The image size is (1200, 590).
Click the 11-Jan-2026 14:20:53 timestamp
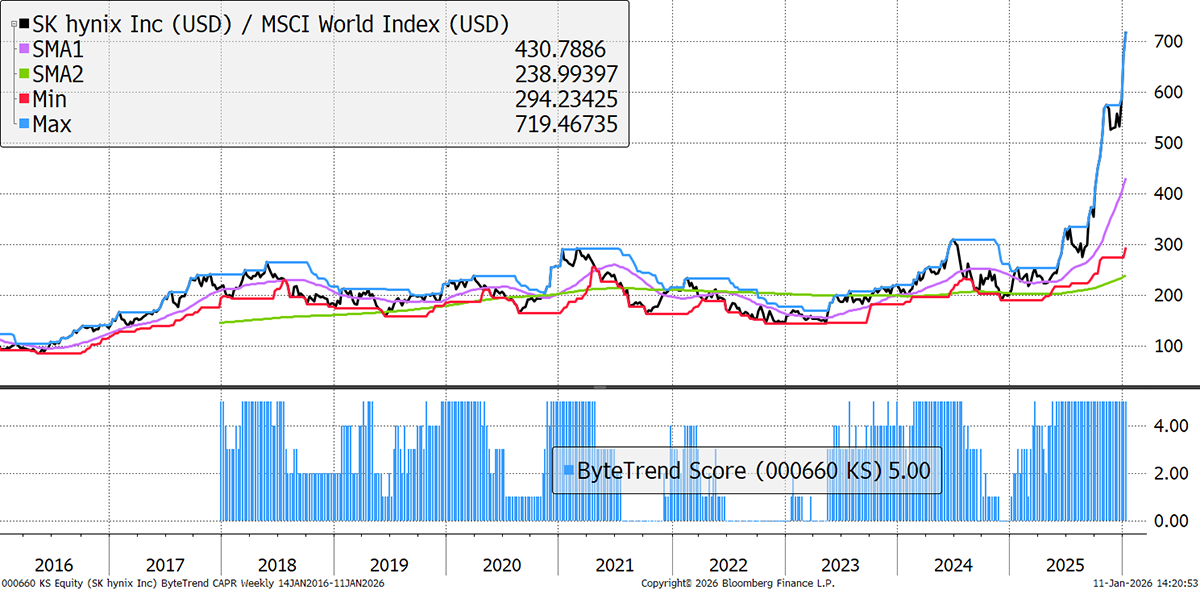point(1146,583)
